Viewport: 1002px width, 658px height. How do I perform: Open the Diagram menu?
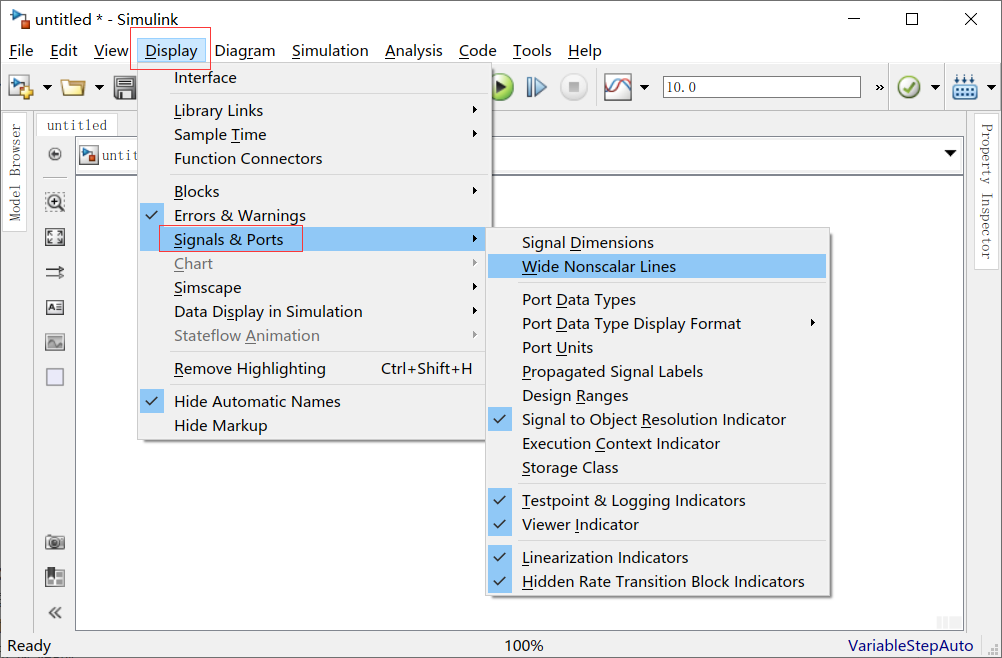point(245,50)
